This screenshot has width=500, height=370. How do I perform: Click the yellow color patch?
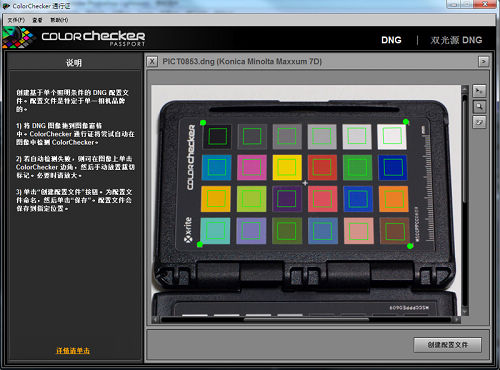(287, 167)
